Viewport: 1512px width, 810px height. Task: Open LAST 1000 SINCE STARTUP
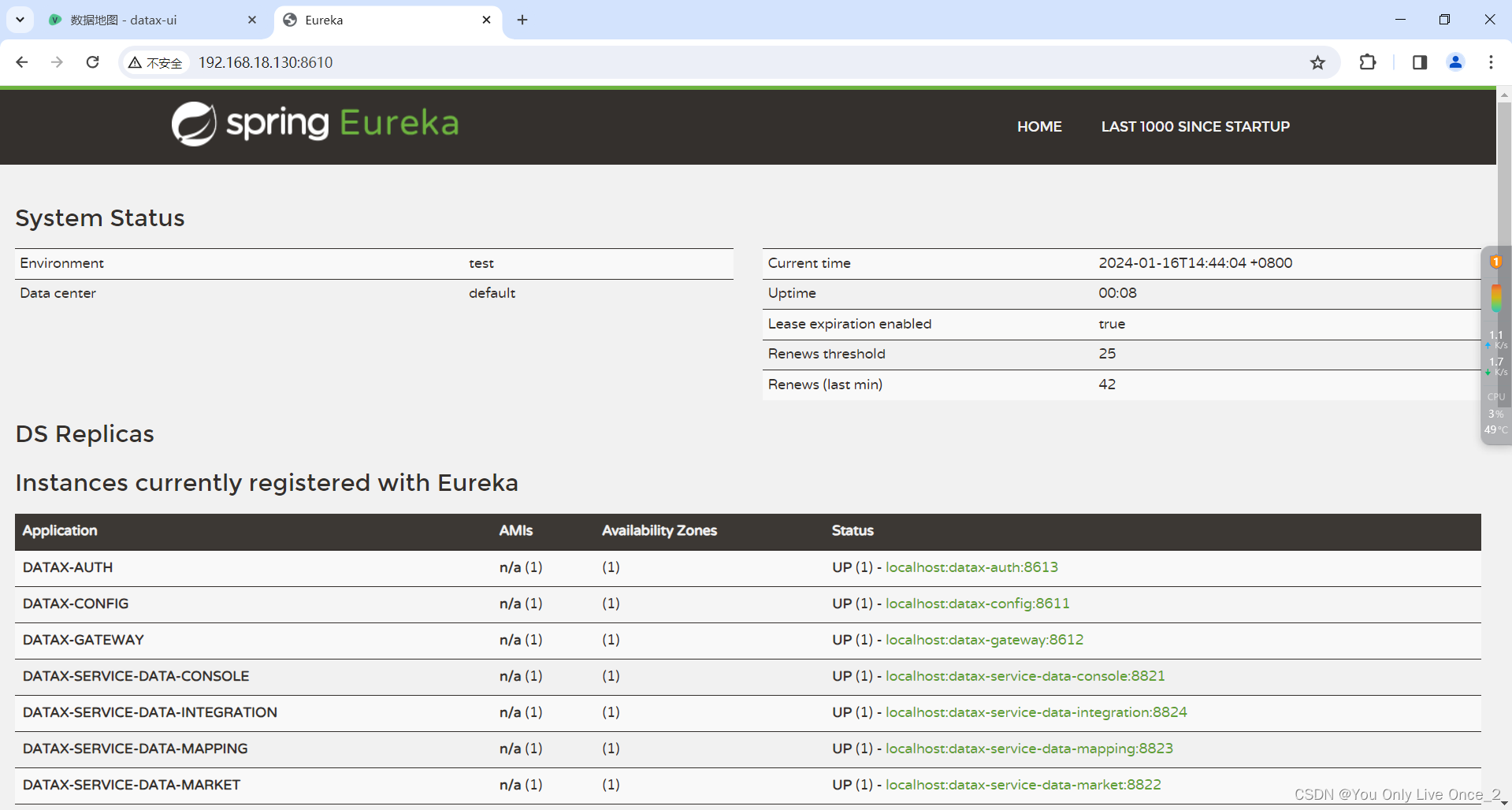point(1195,126)
